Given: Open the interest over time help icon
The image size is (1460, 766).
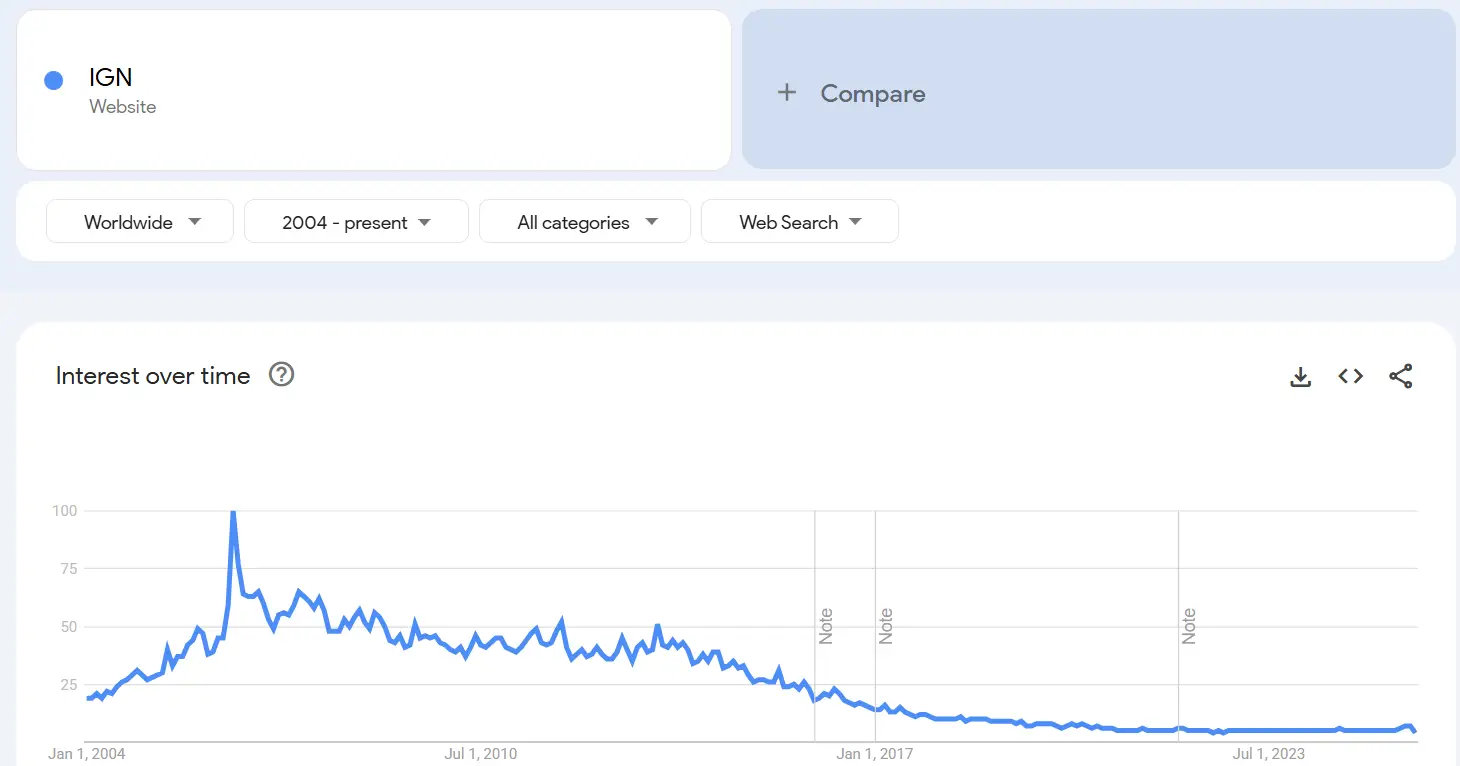Looking at the screenshot, I should click(x=282, y=375).
